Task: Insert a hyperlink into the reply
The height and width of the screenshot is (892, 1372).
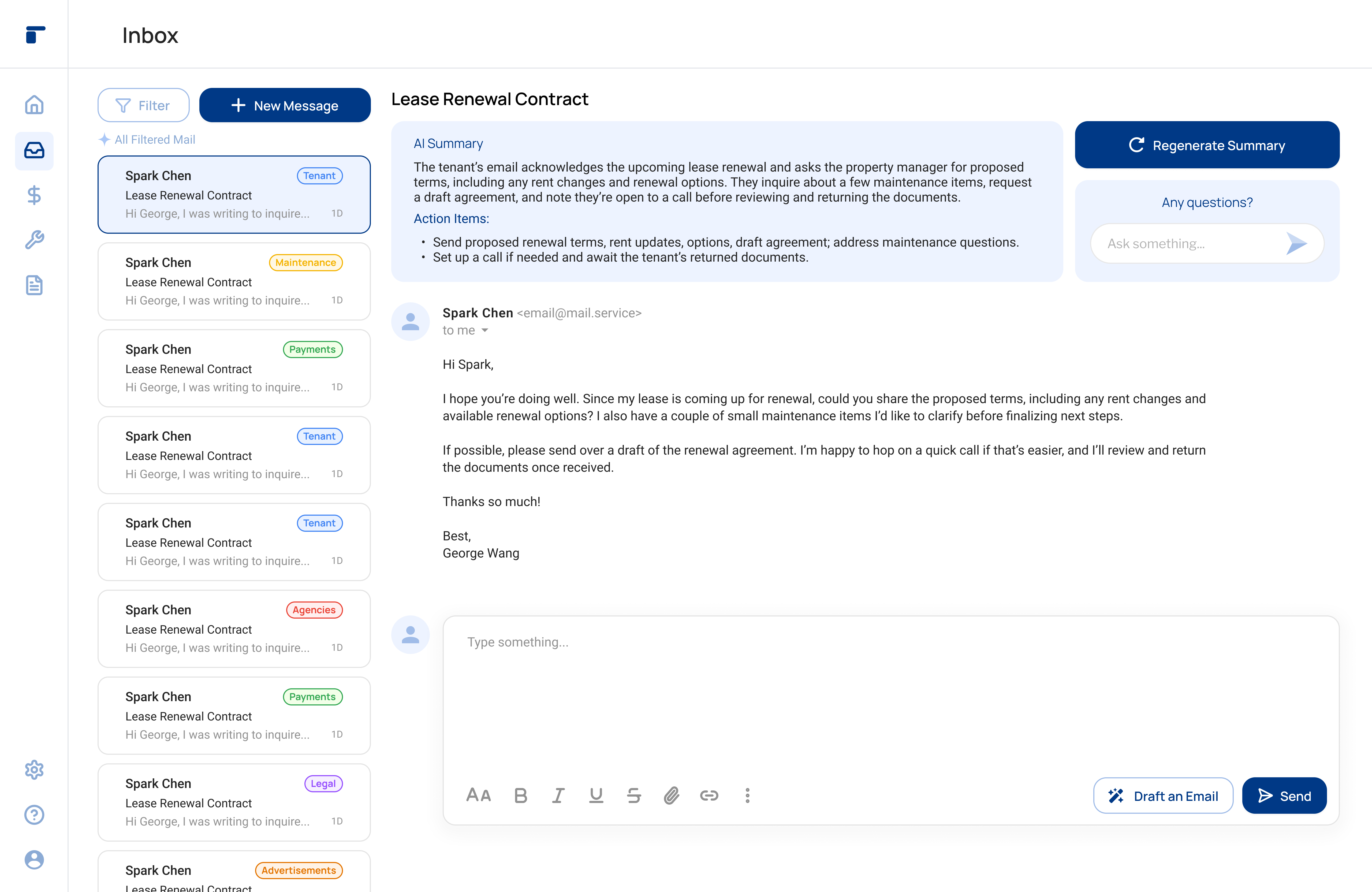Action: [x=709, y=796]
